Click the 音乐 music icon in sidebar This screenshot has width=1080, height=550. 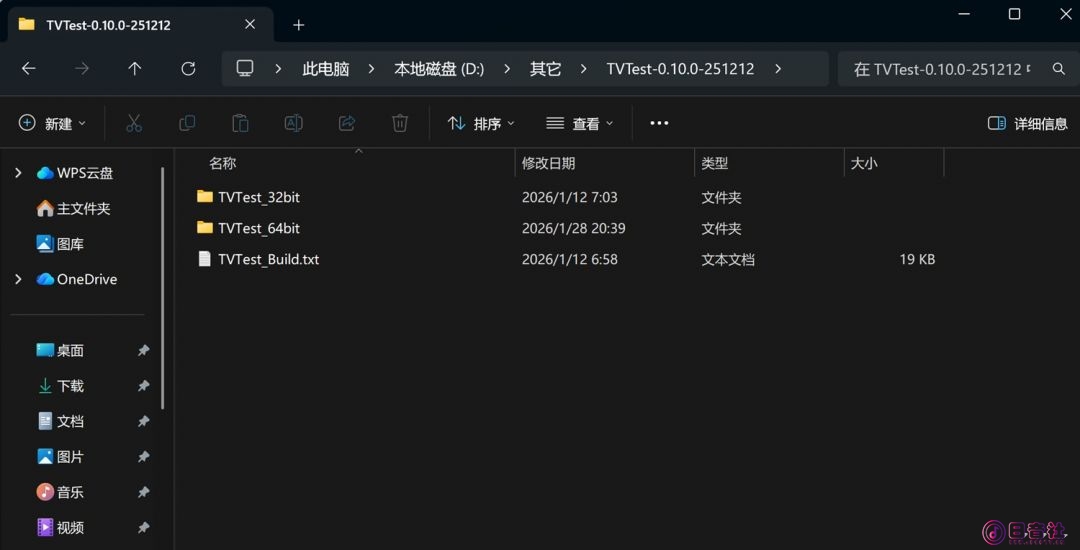pos(45,492)
